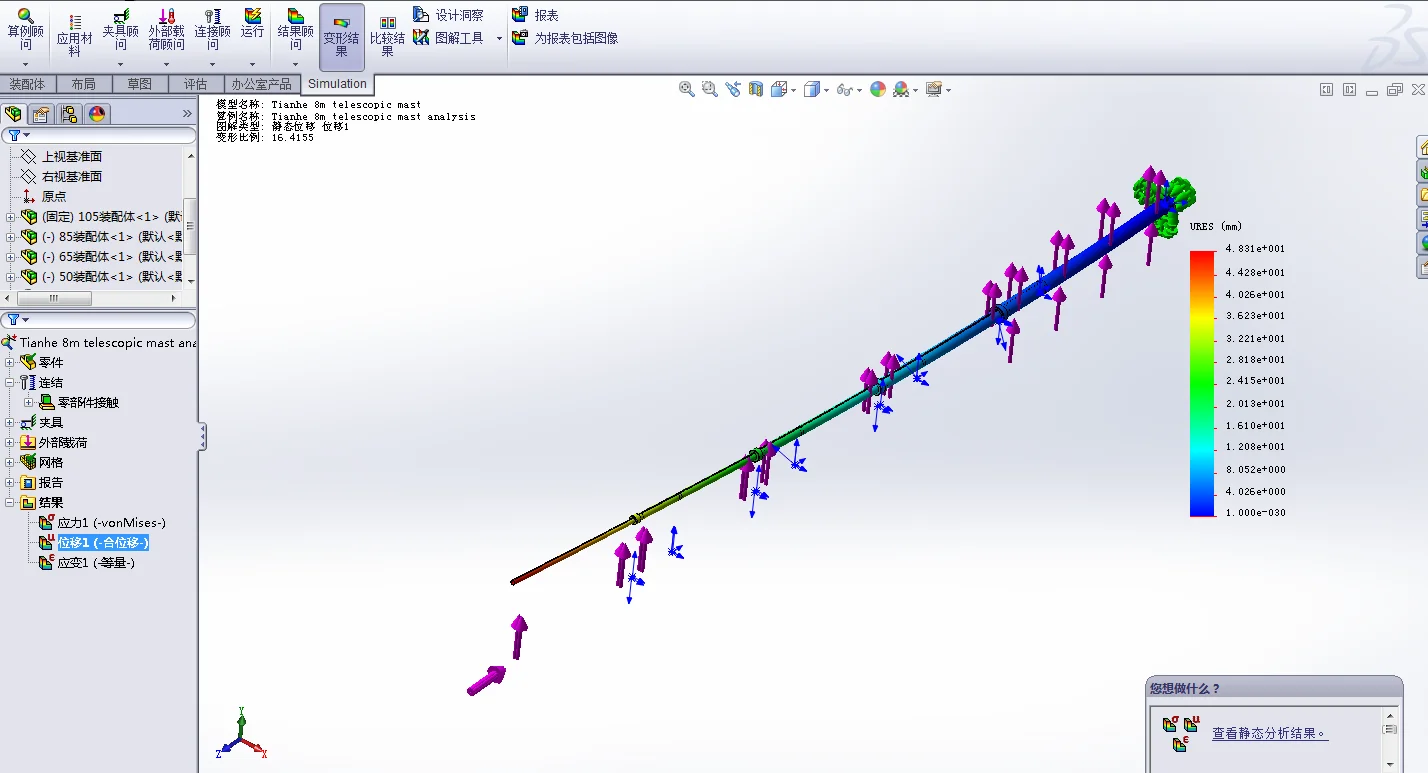Switch to the 草图 tab

pyautogui.click(x=139, y=84)
